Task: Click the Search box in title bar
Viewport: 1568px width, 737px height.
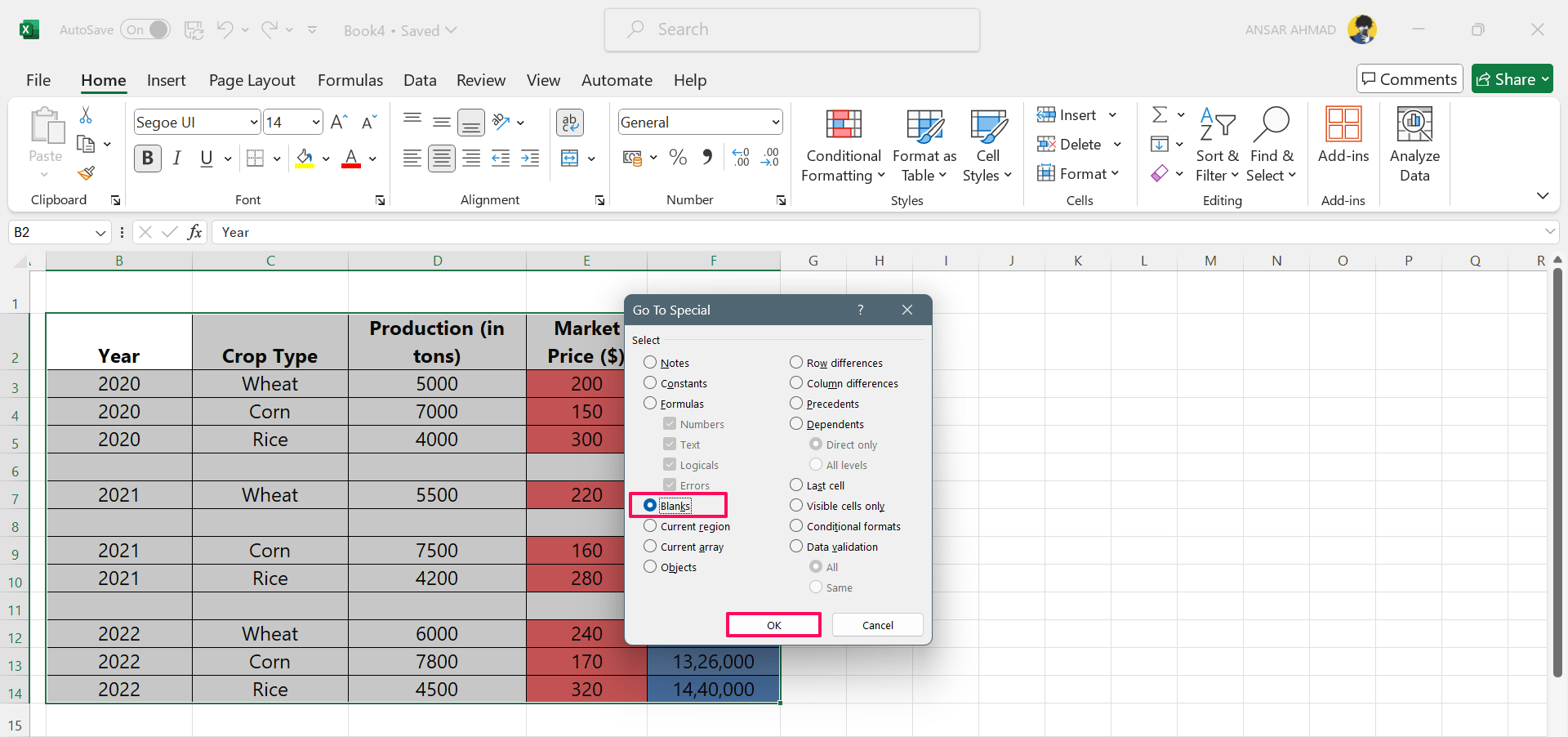Action: coord(791,30)
